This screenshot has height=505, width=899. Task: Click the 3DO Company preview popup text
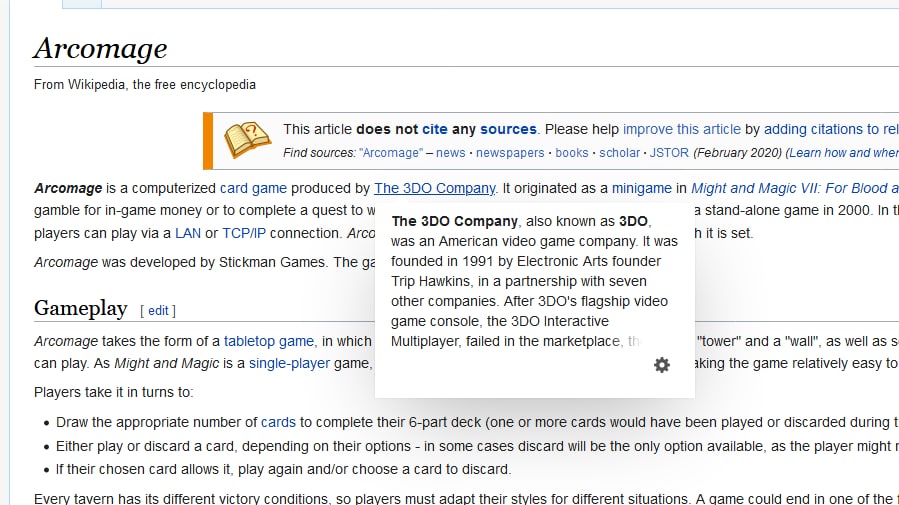point(534,281)
